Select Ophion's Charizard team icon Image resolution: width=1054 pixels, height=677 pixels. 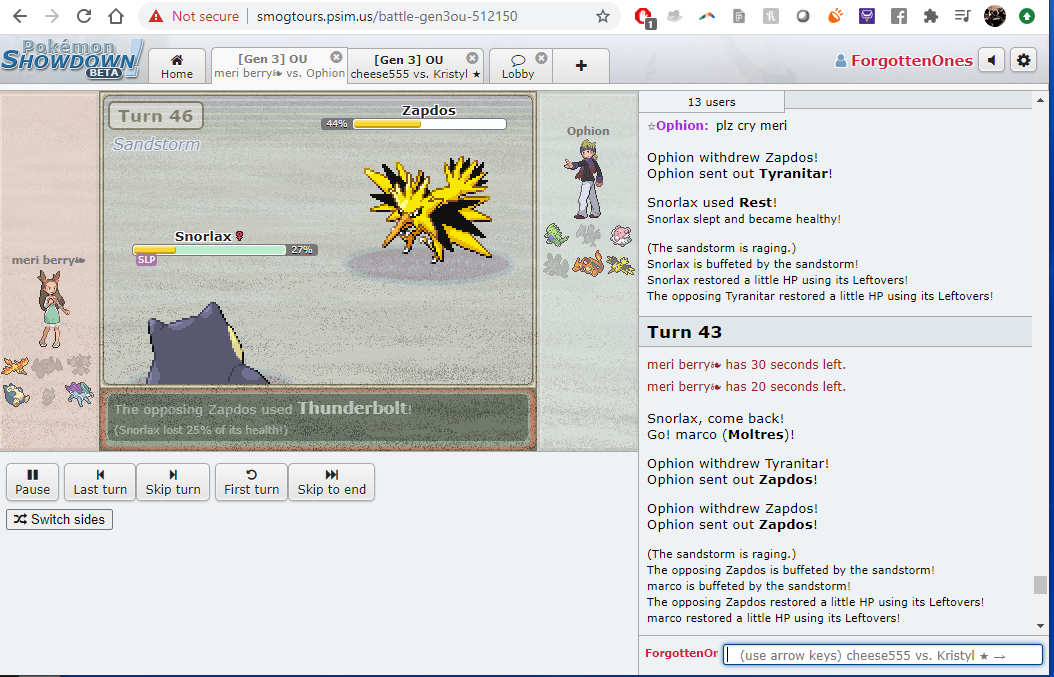pos(588,264)
